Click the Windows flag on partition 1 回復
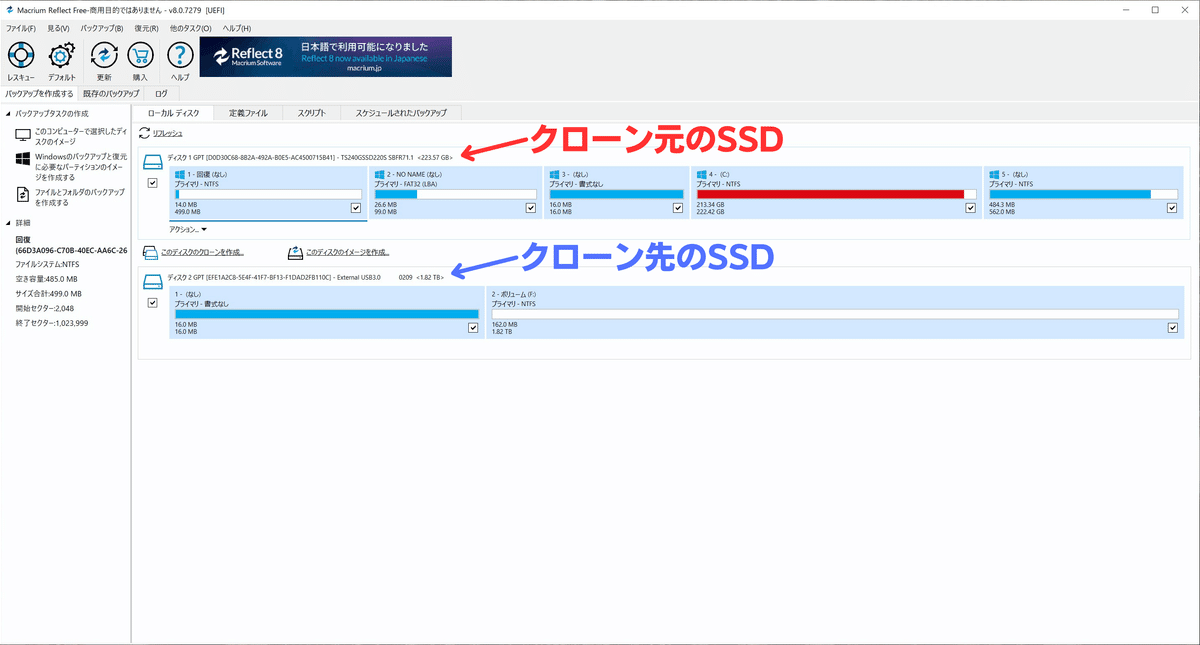This screenshot has width=1200, height=645. [180, 174]
